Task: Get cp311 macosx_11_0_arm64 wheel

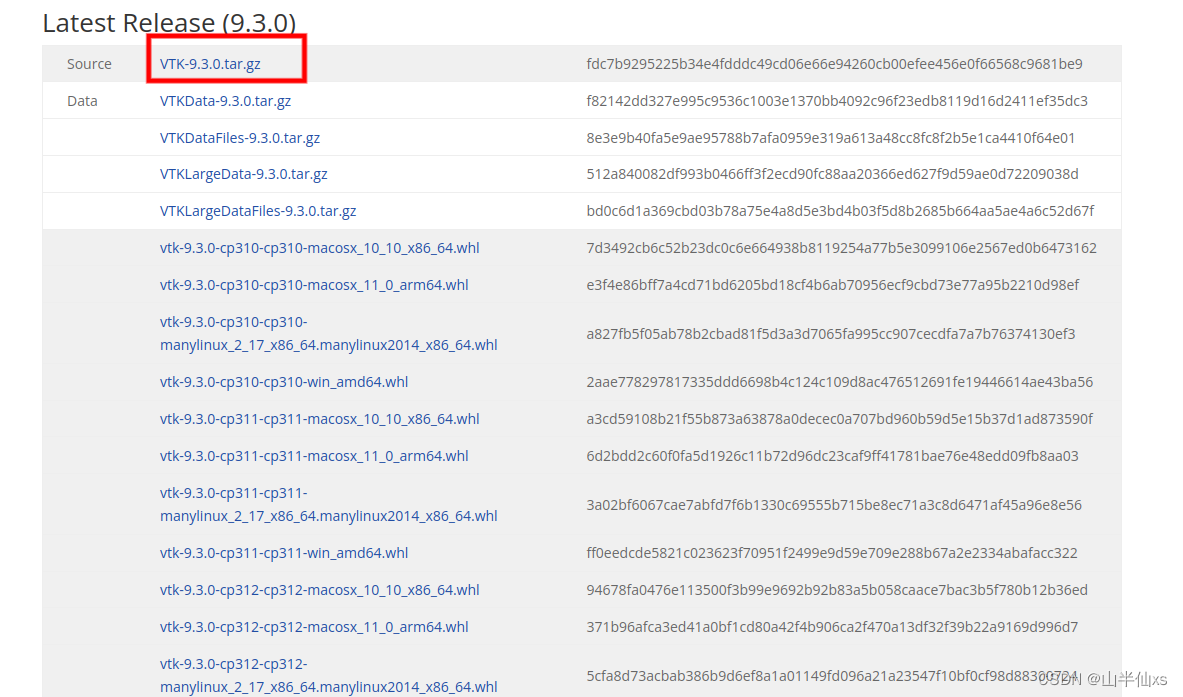Action: click(x=314, y=456)
